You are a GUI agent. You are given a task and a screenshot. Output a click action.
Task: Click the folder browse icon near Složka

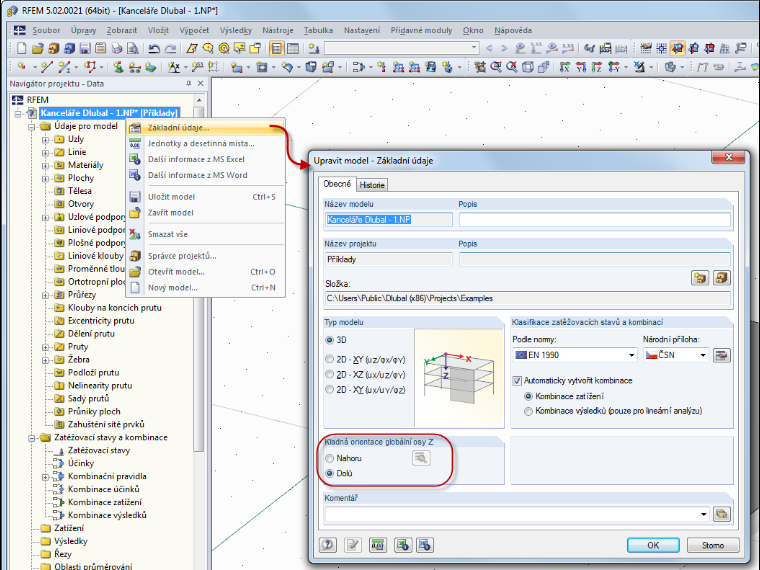pyautogui.click(x=700, y=278)
